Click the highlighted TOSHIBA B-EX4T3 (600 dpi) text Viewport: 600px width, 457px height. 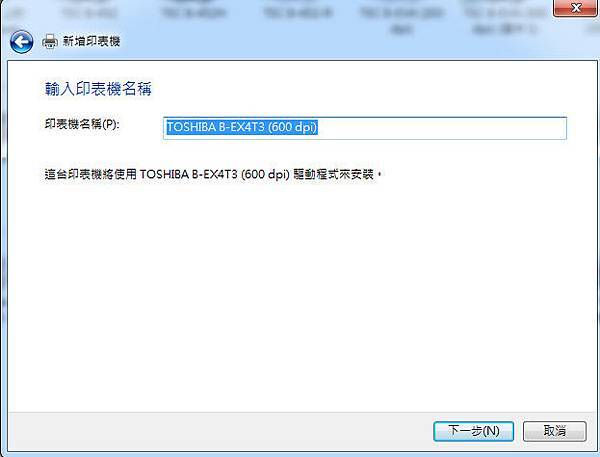click(x=242, y=127)
